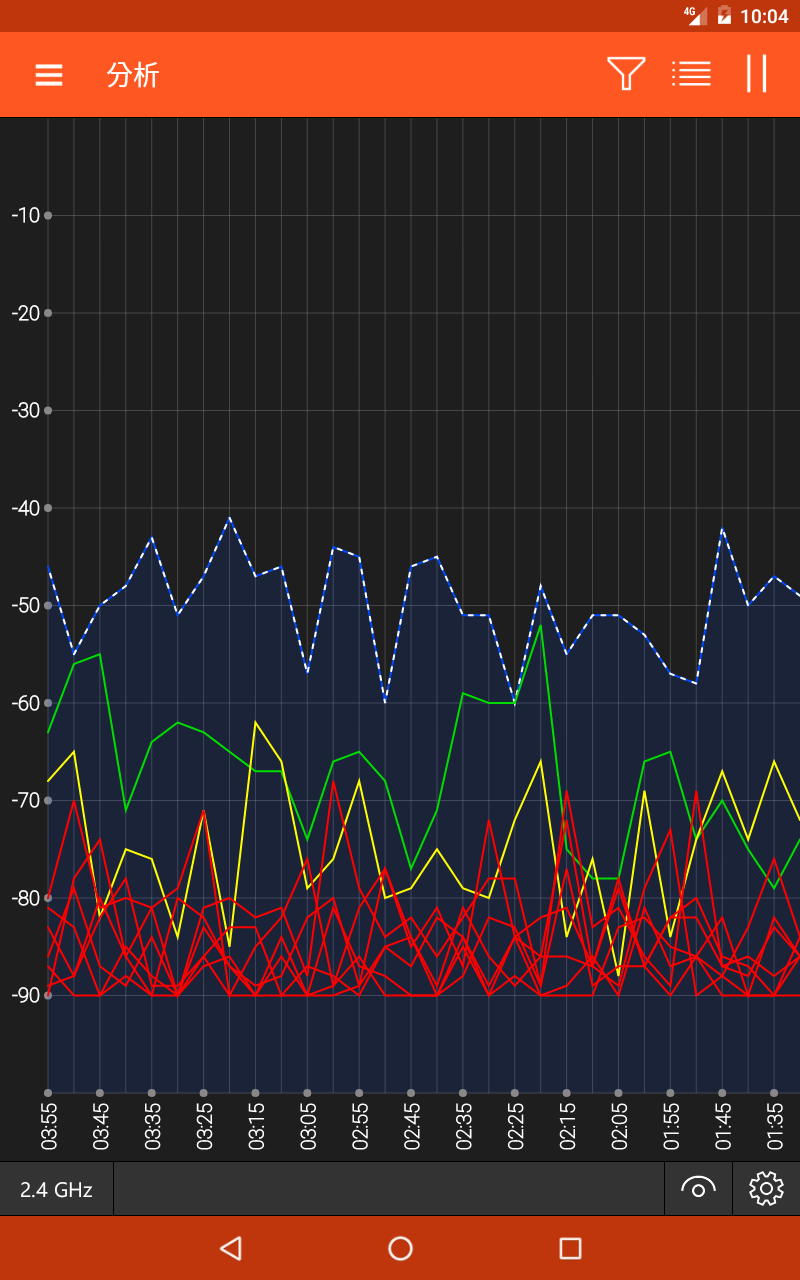Select the -30 axis label
800x1280 pixels.
click(25, 410)
